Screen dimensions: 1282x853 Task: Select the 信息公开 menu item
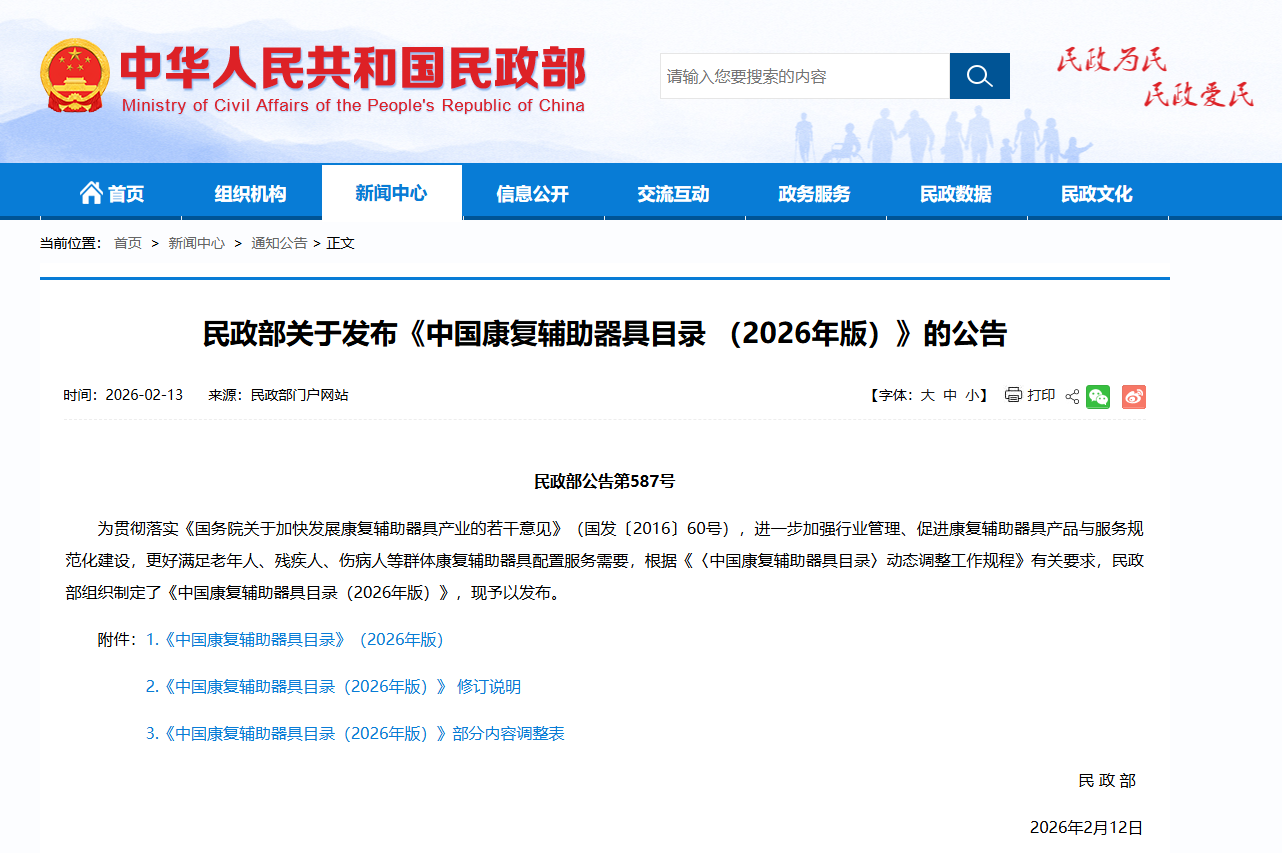click(x=532, y=194)
